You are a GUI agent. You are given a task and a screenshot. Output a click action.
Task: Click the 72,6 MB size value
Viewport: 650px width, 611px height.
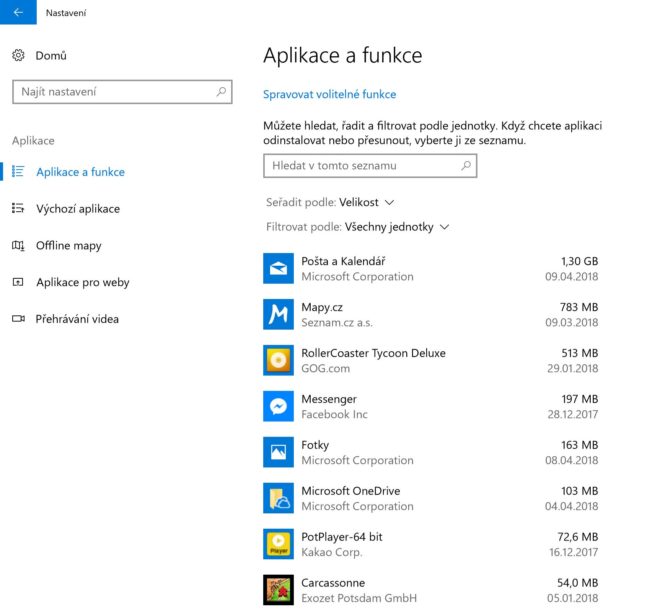(x=578, y=537)
